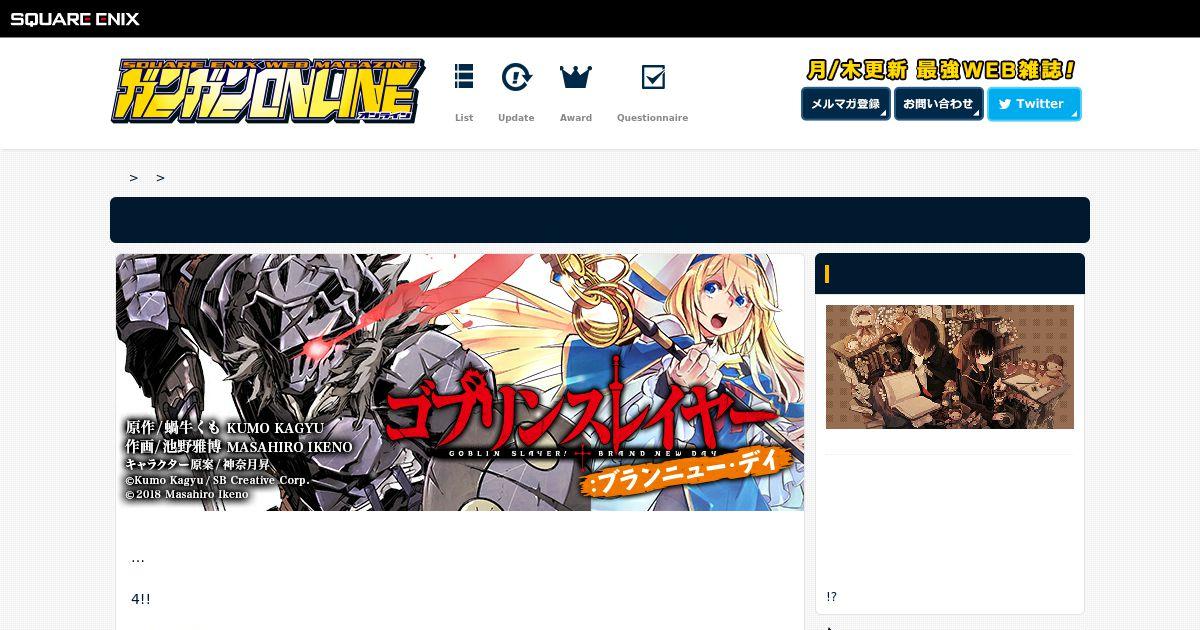Select the !? text in sidebar
This screenshot has width=1200, height=630.
[x=832, y=597]
